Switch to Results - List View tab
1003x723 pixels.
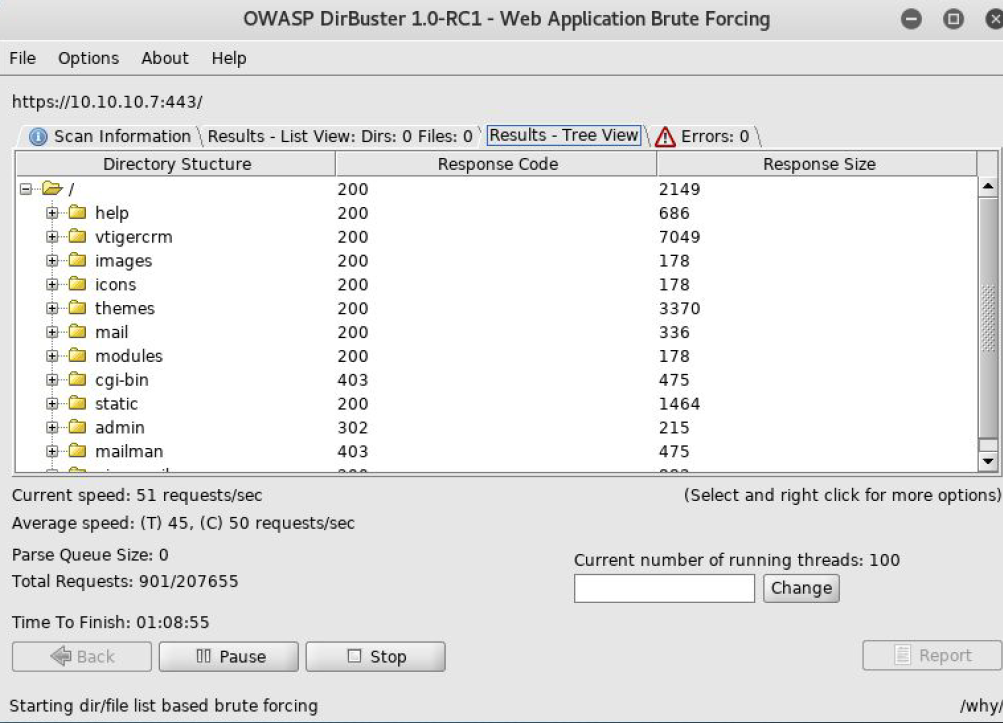(339, 136)
